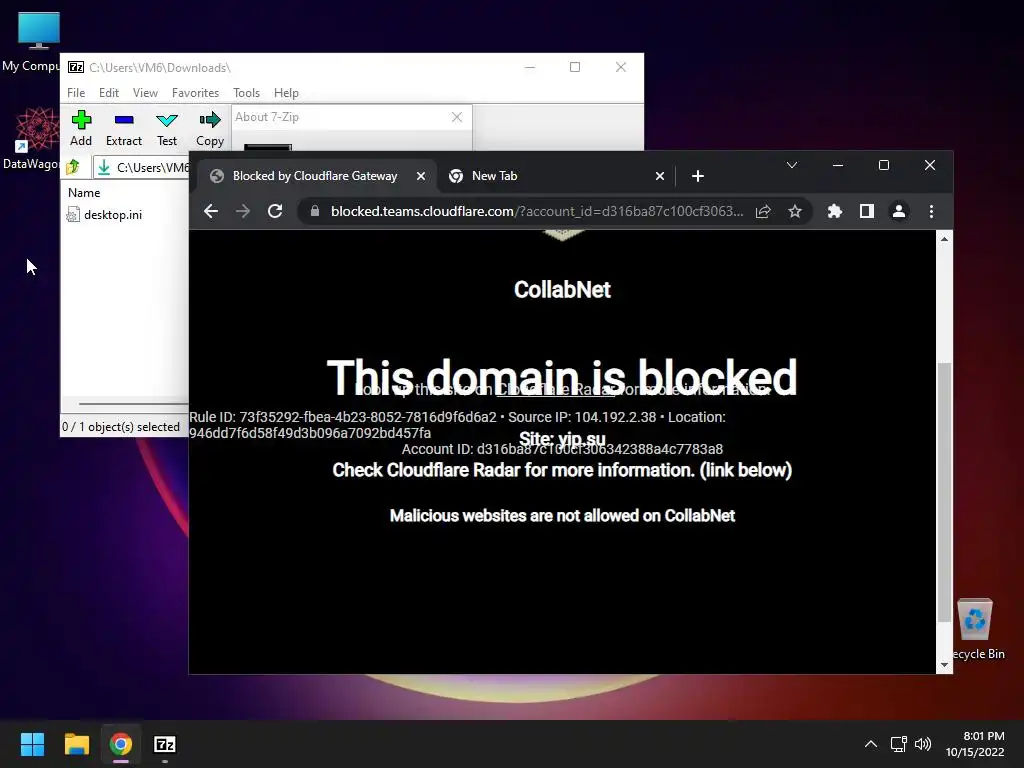Open the Help menu in 7-Zip
Image resolution: width=1024 pixels, height=768 pixels.
coord(286,93)
